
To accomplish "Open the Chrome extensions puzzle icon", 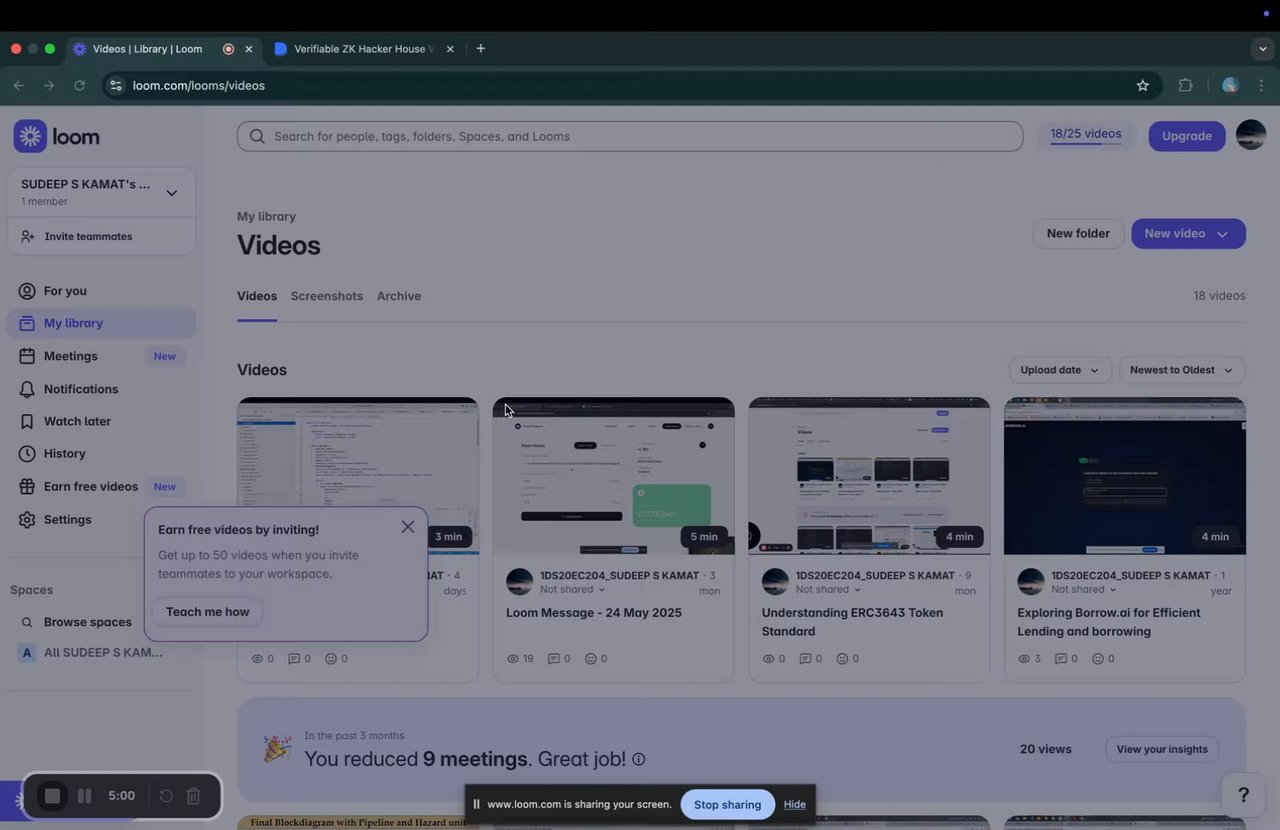I will 1186,86.
